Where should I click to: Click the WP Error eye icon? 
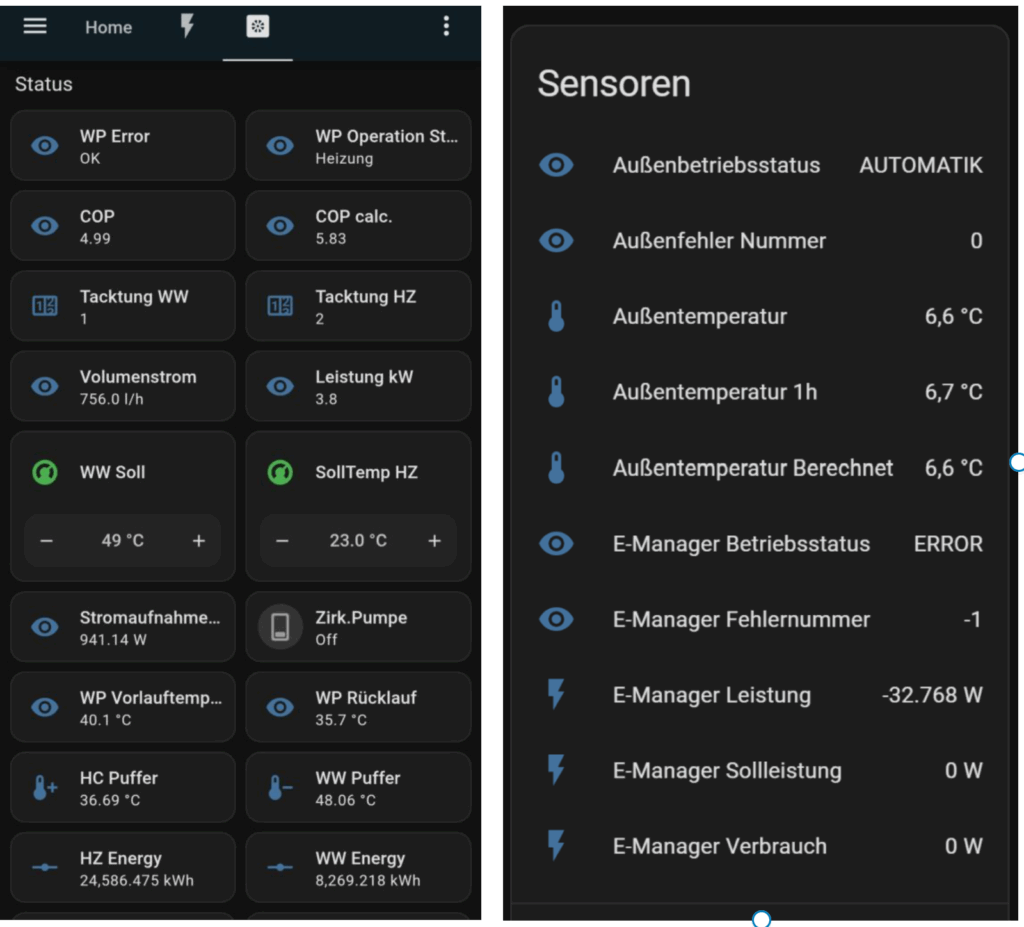45,146
